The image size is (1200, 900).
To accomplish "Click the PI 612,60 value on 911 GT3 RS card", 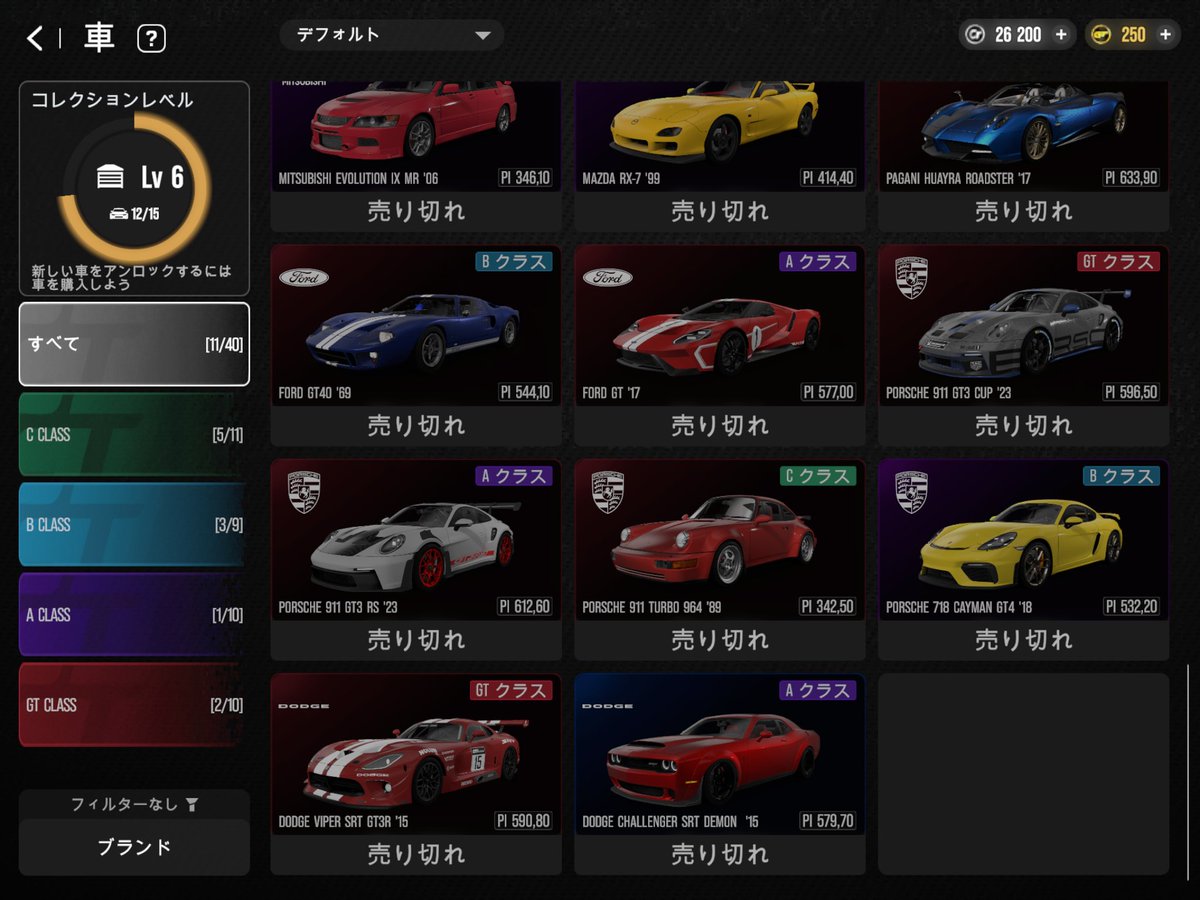I will 525,607.
